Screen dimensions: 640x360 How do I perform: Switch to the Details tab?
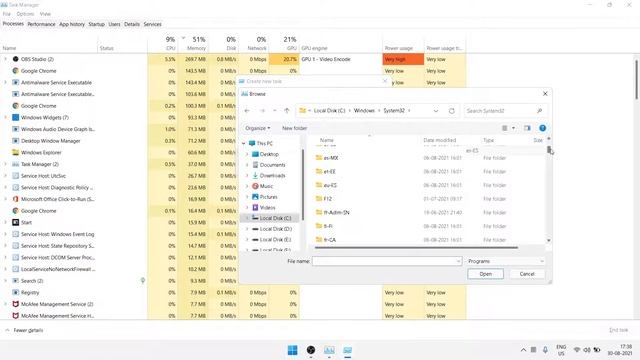[x=131, y=24]
